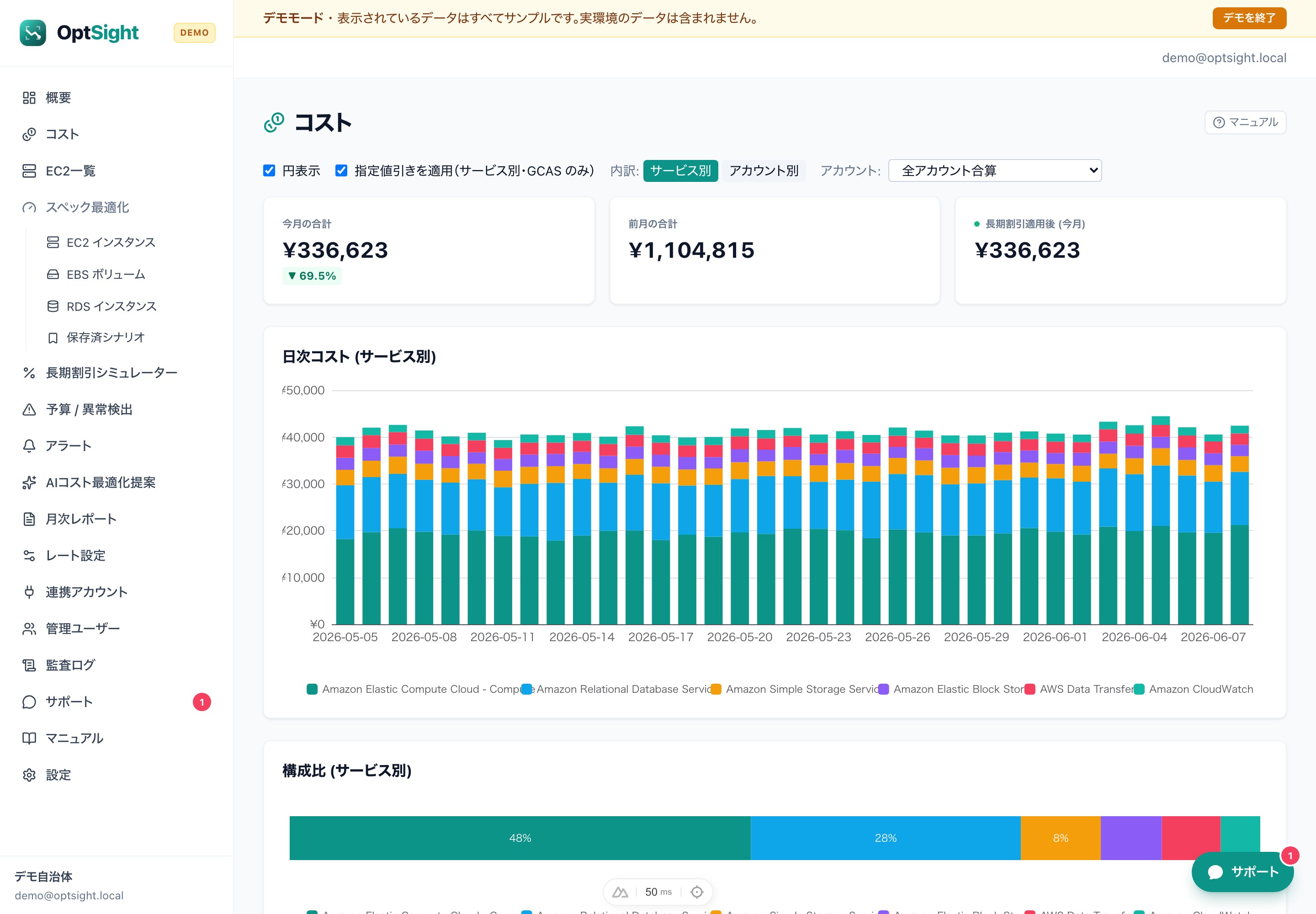Toggle Amazon CloudWatch legend swatch
Image resolution: width=1316 pixels, height=914 pixels.
[x=1139, y=689]
